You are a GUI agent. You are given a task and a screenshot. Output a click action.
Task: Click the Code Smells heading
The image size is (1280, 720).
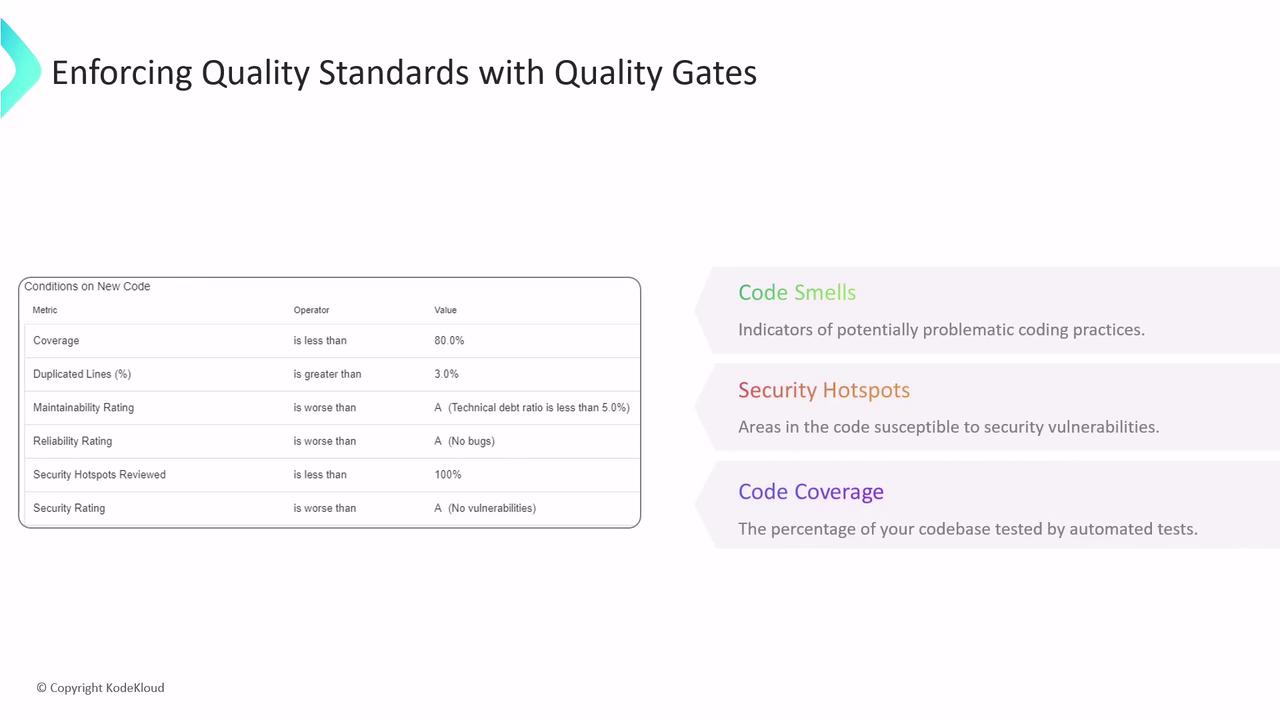[797, 293]
